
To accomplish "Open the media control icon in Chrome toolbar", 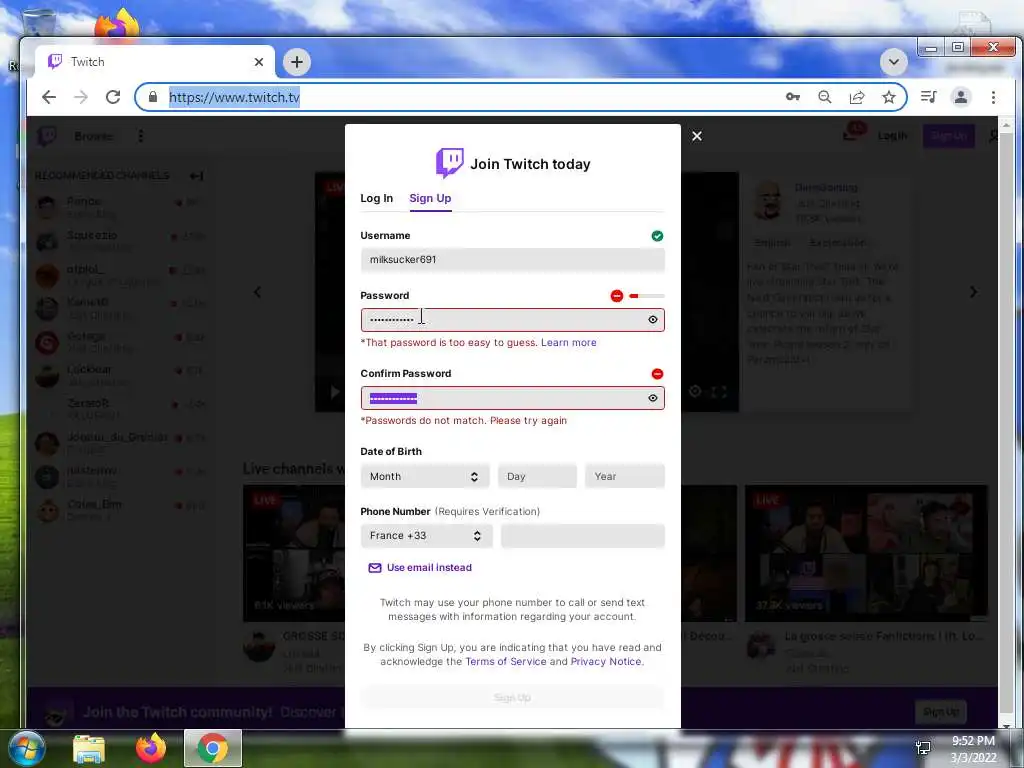I will [928, 97].
